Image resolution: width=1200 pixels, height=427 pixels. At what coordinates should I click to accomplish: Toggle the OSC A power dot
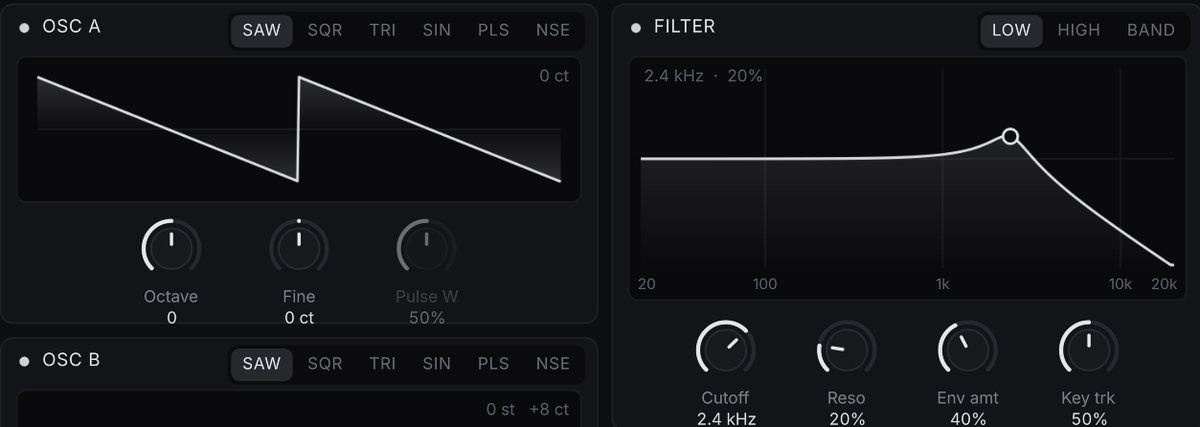25,28
